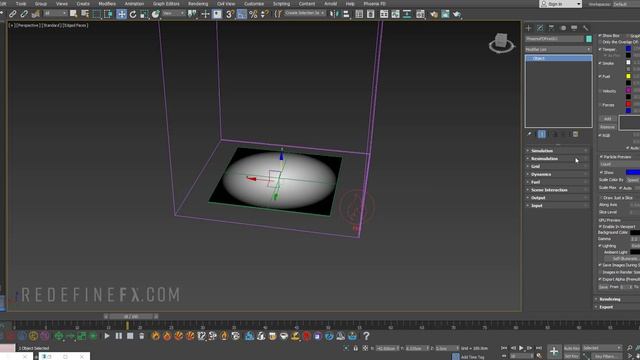Open the Modifiers menu
This screenshot has width=640, height=360.
click(107, 4)
